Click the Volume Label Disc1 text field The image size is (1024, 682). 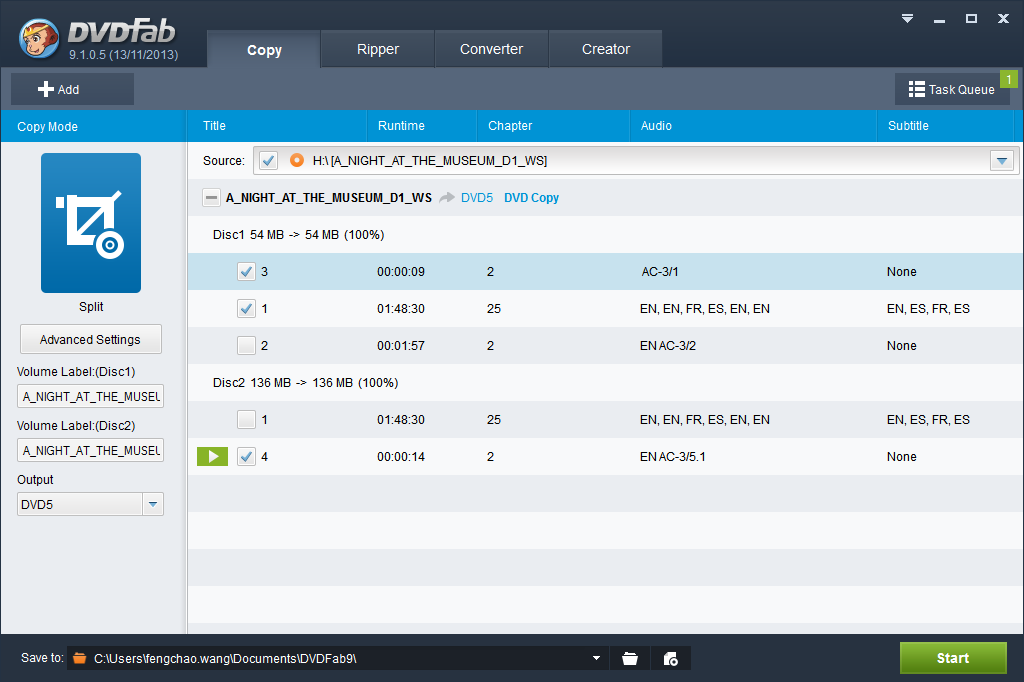click(90, 396)
